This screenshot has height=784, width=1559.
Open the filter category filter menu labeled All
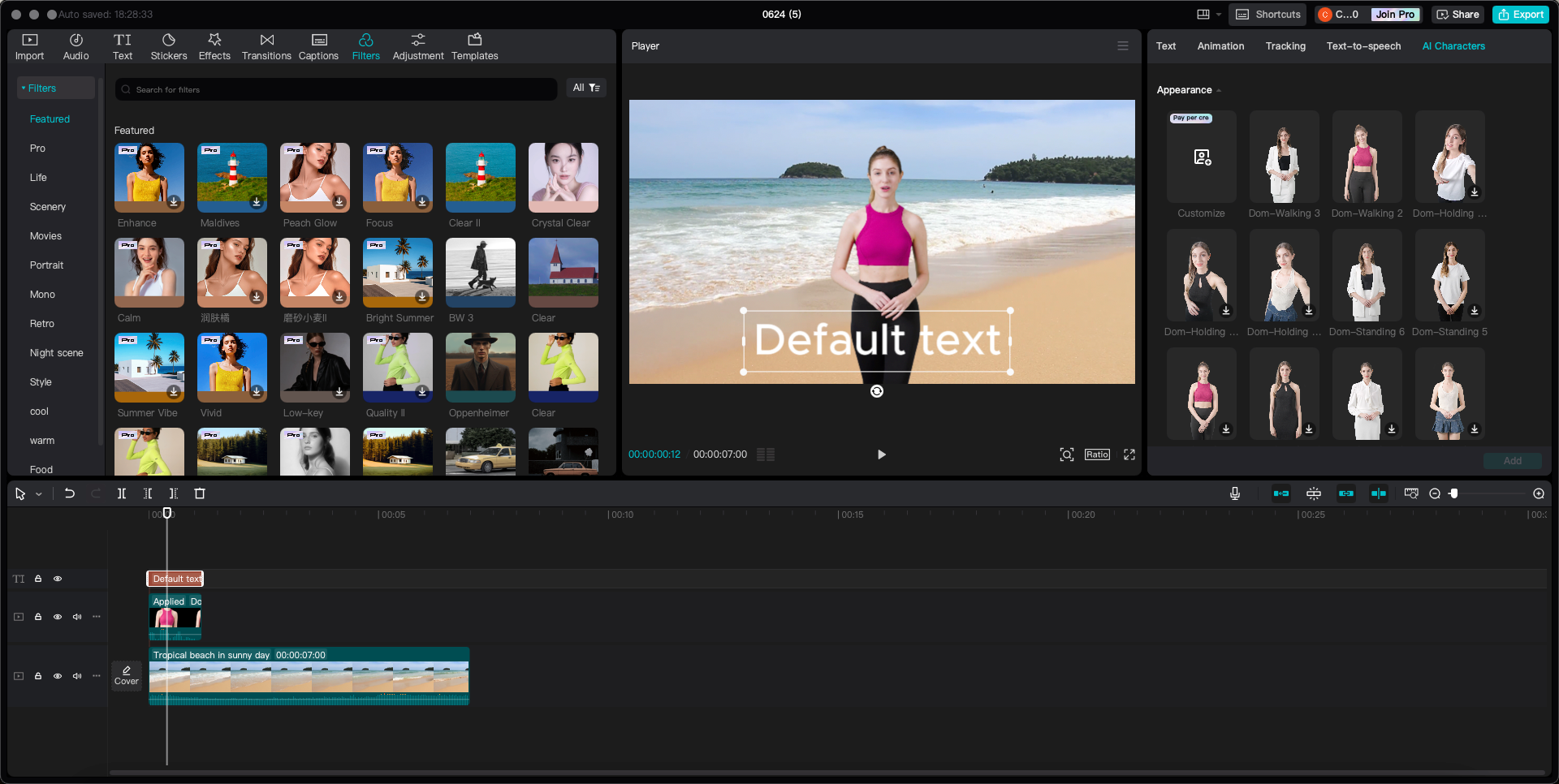tap(586, 88)
